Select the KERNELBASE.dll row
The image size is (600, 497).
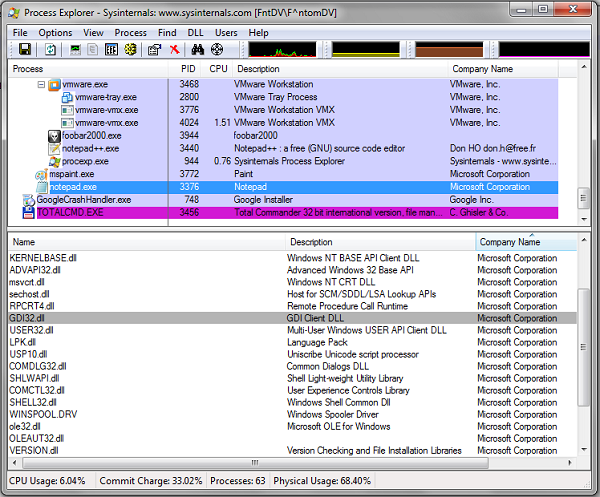[292, 258]
